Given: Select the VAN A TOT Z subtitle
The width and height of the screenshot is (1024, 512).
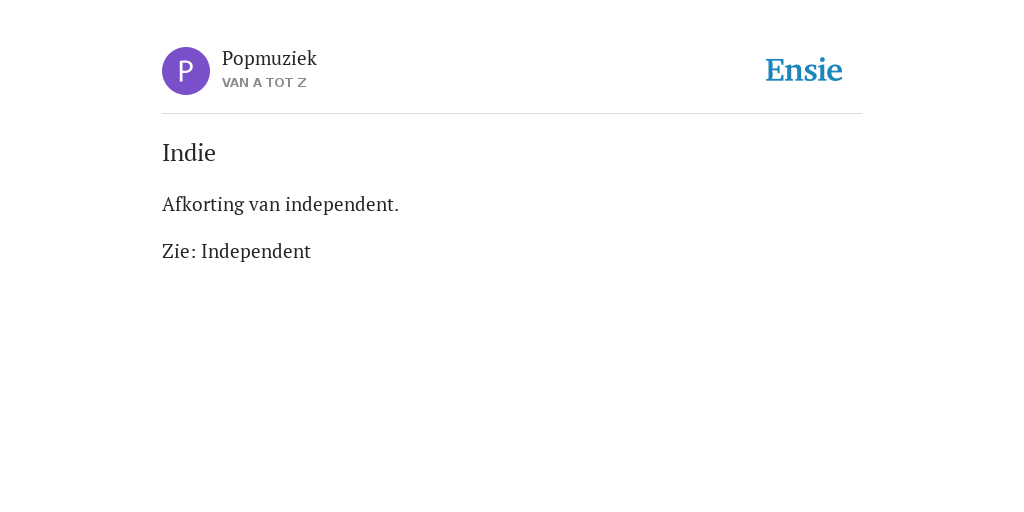Looking at the screenshot, I should point(264,83).
